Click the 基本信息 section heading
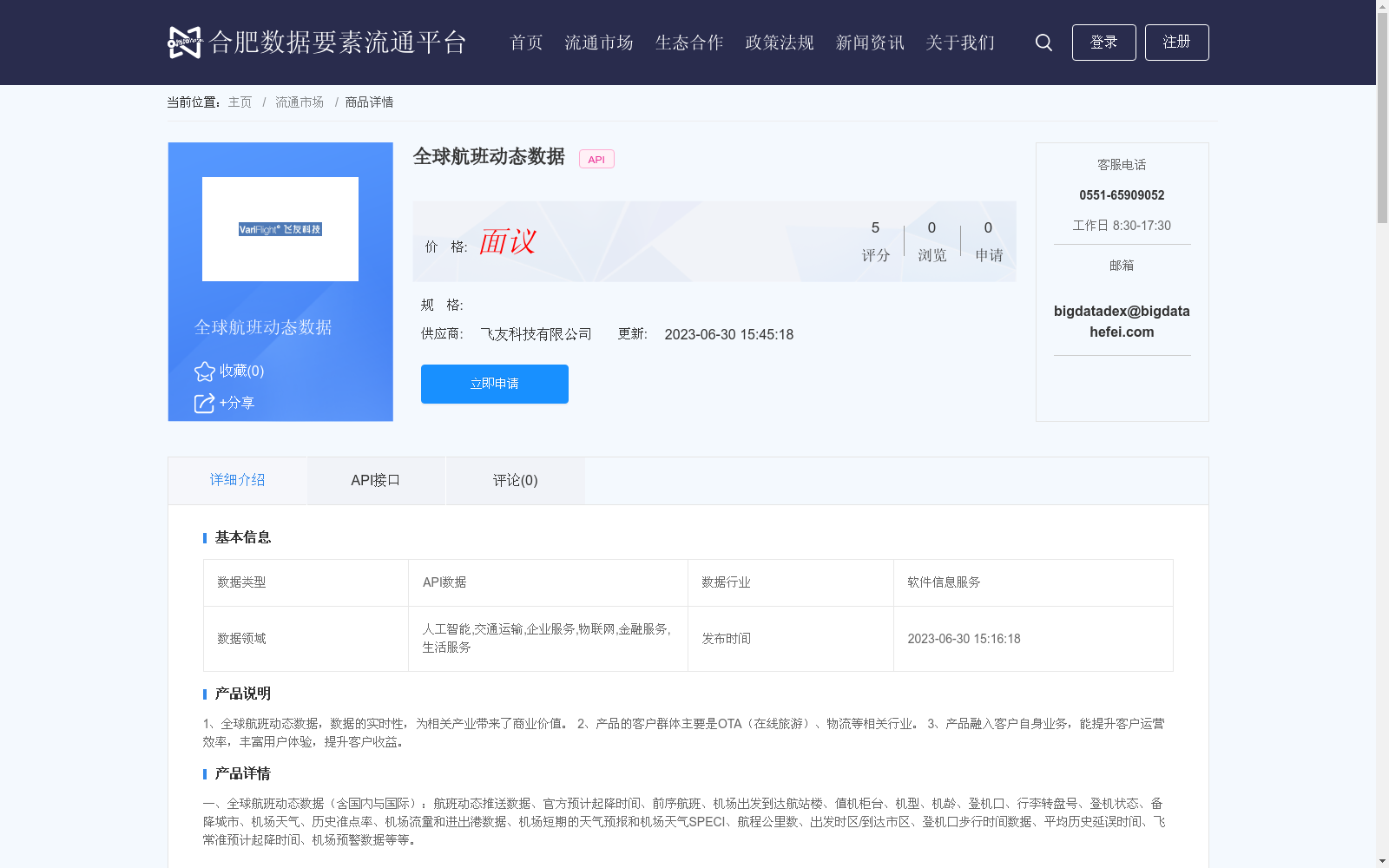 [243, 537]
